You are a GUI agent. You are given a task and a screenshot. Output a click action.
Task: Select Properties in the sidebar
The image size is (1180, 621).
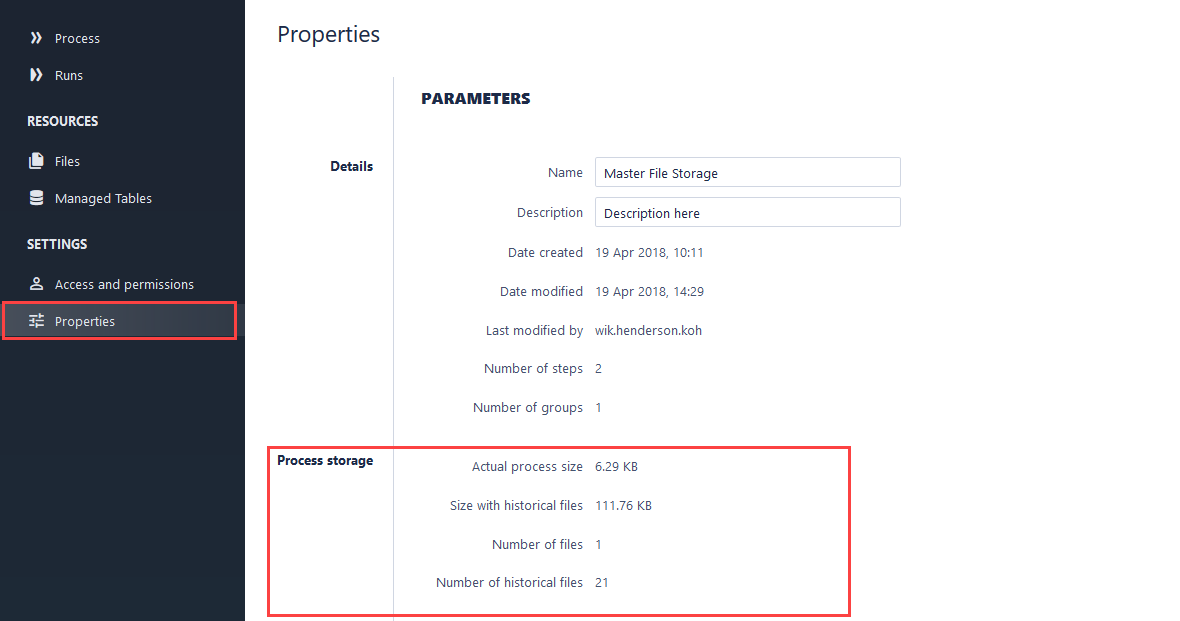pos(85,321)
